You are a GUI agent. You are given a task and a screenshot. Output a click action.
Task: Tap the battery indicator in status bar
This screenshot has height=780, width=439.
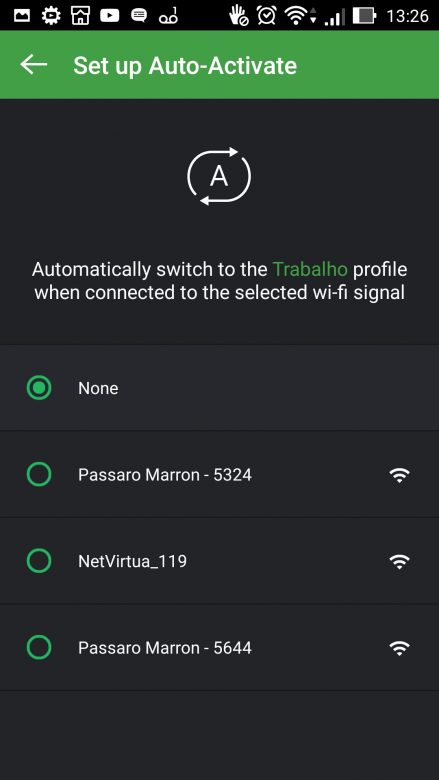[364, 16]
